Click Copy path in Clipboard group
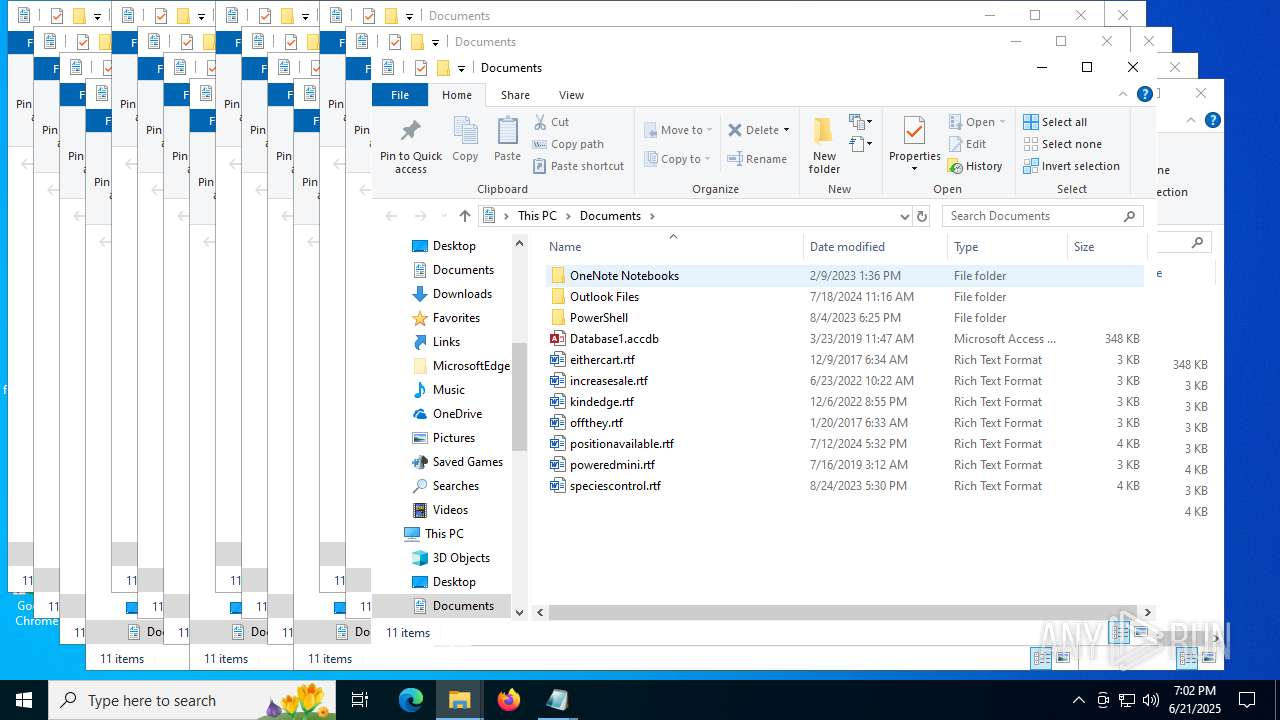The image size is (1280, 720). click(568, 144)
